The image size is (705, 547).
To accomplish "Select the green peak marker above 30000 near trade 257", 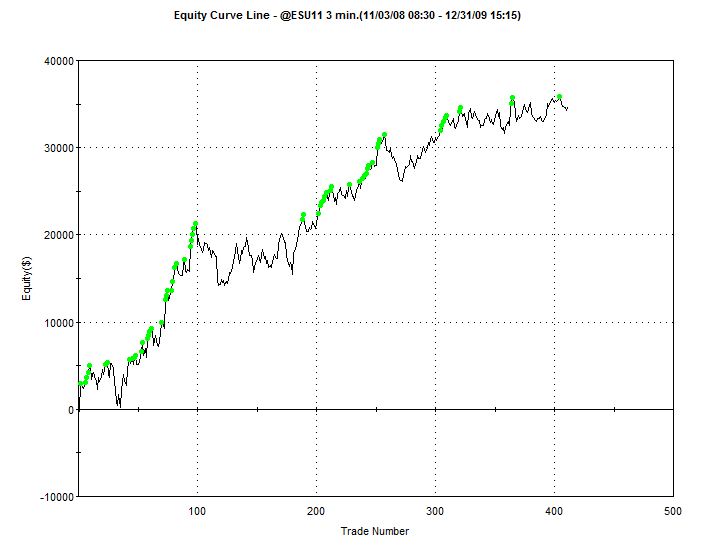I will (x=384, y=135).
